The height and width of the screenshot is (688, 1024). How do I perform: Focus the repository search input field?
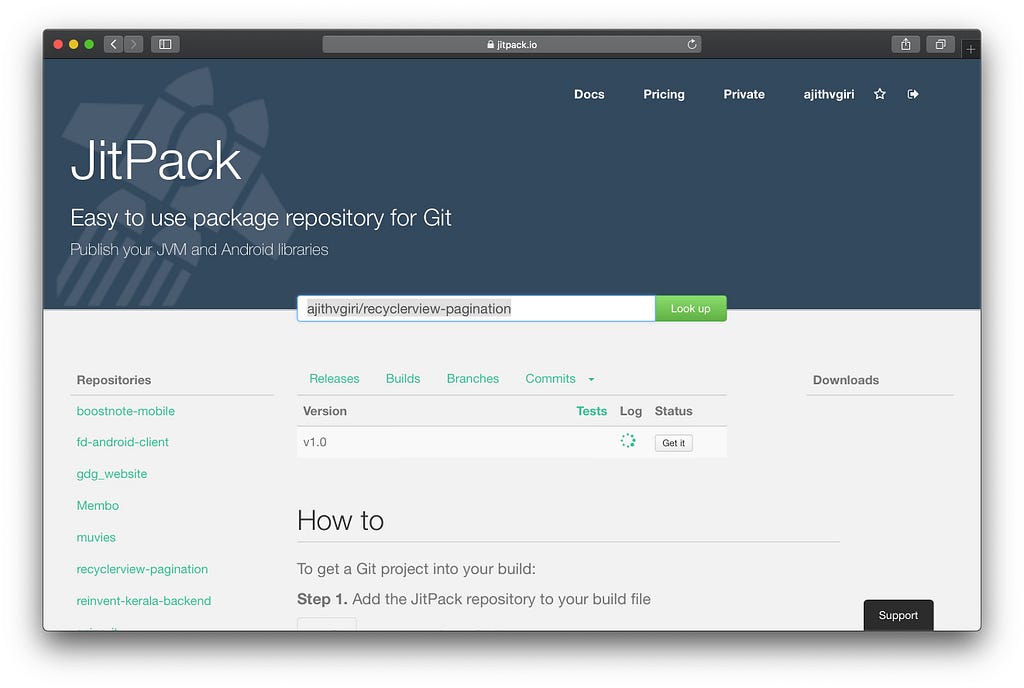476,309
